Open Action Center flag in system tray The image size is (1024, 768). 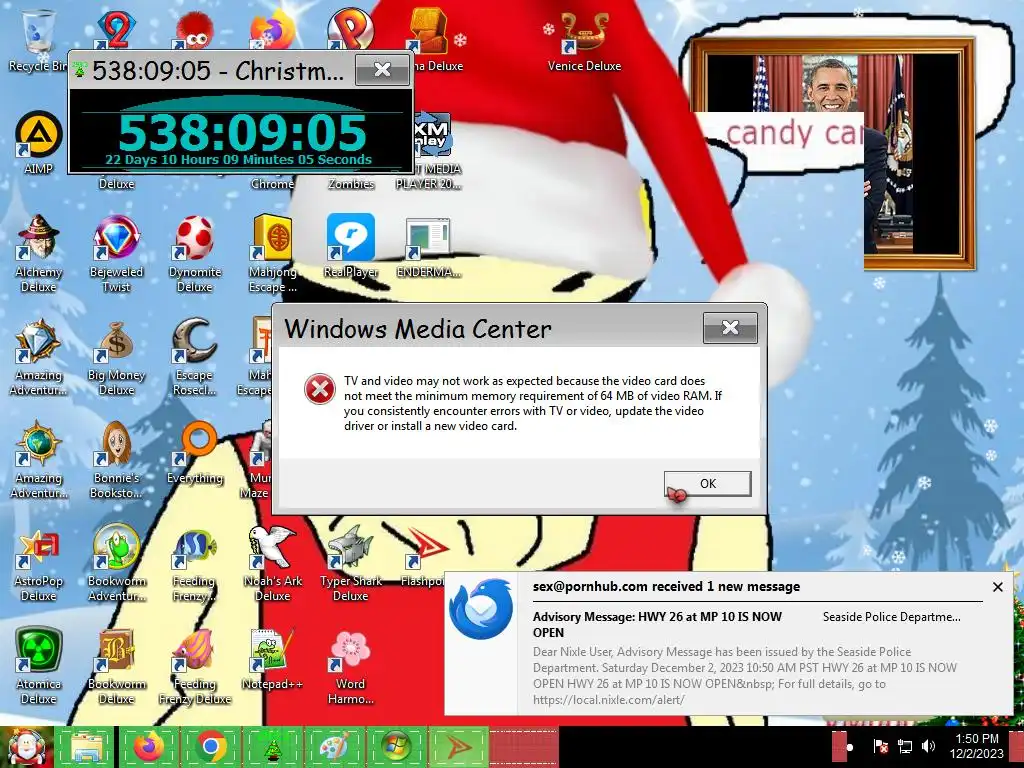880,746
